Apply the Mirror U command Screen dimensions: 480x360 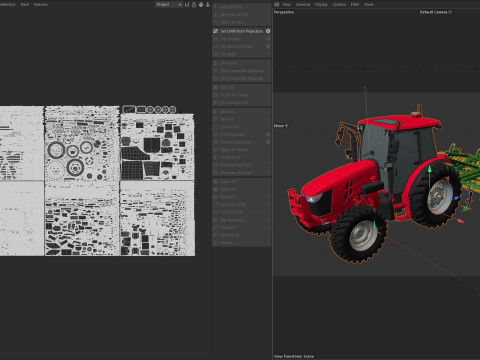click(241, 112)
